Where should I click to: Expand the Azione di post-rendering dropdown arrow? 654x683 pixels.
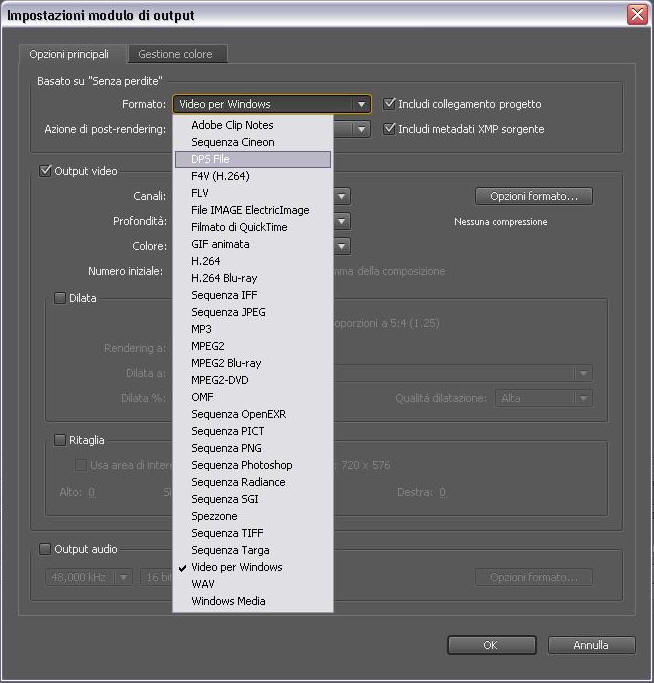[x=361, y=129]
